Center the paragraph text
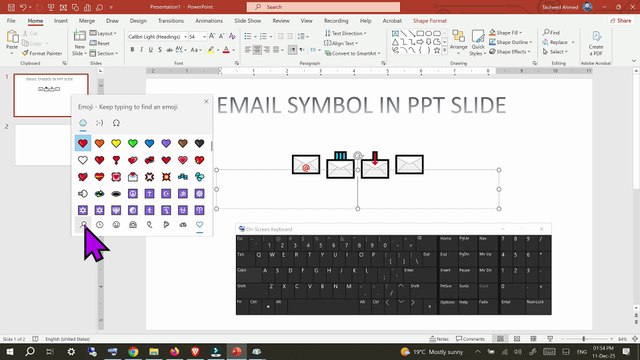Viewport: 640px width, 360px height. [257, 50]
